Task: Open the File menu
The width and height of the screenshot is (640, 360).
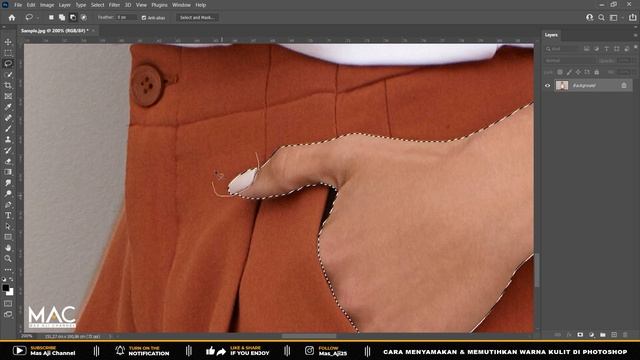Action: click(x=18, y=5)
